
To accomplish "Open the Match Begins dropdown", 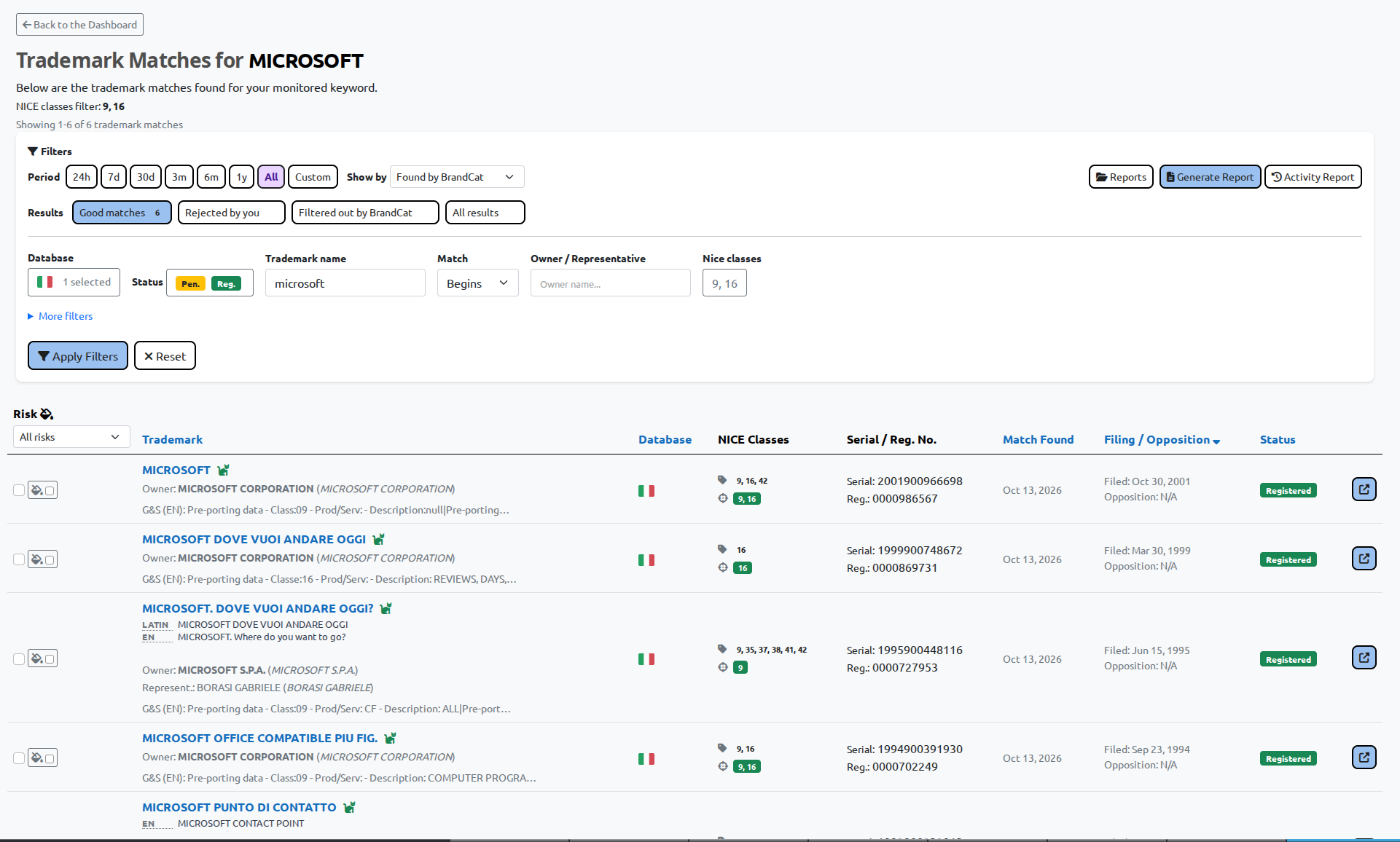I will [x=477, y=283].
